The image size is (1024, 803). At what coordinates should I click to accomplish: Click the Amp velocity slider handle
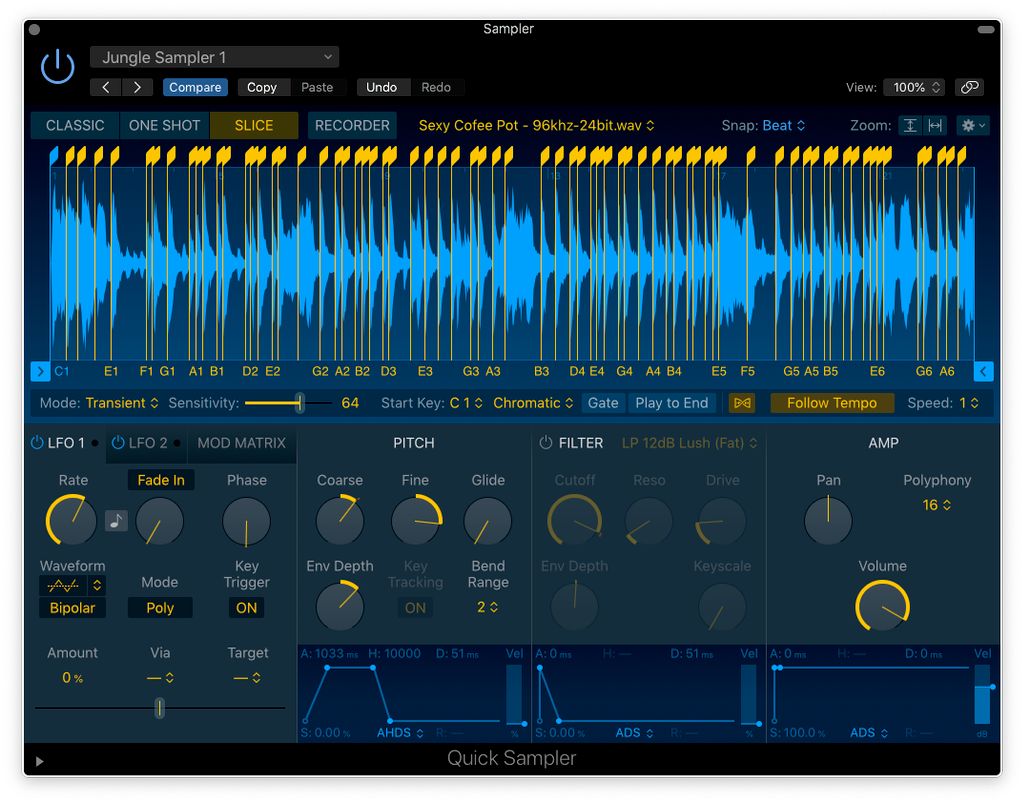click(992, 687)
